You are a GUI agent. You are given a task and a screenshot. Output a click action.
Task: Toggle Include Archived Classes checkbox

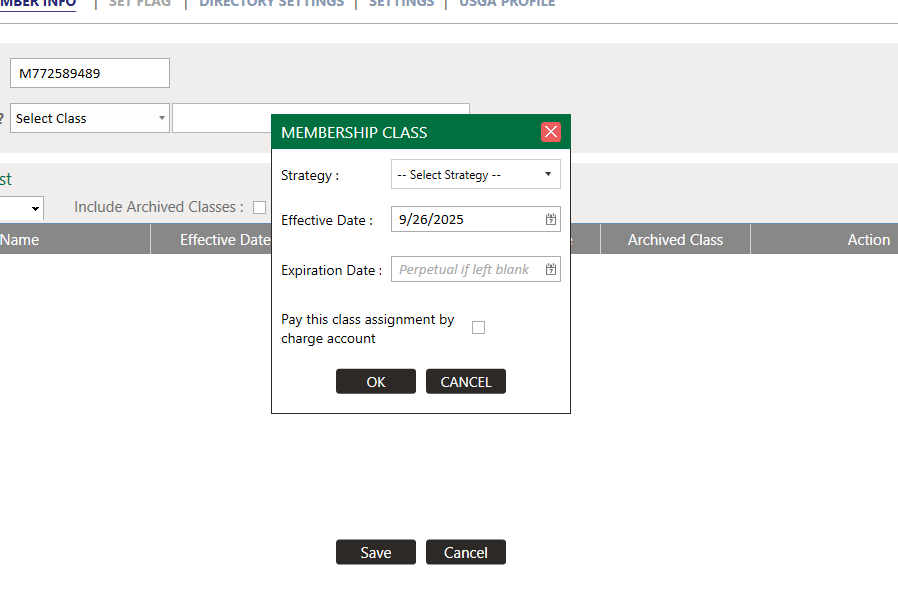point(260,208)
